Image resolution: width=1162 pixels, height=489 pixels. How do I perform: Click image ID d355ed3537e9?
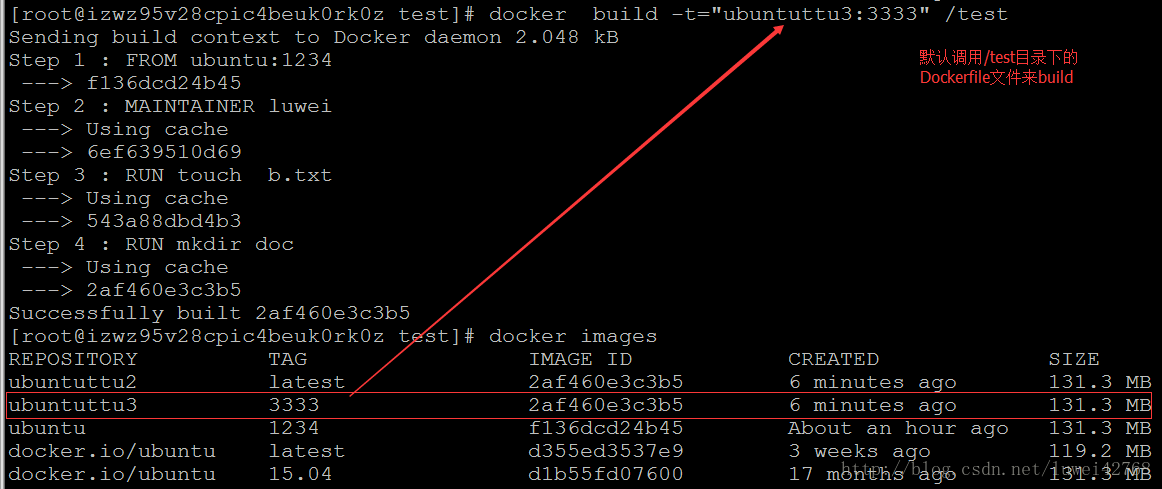(x=605, y=451)
